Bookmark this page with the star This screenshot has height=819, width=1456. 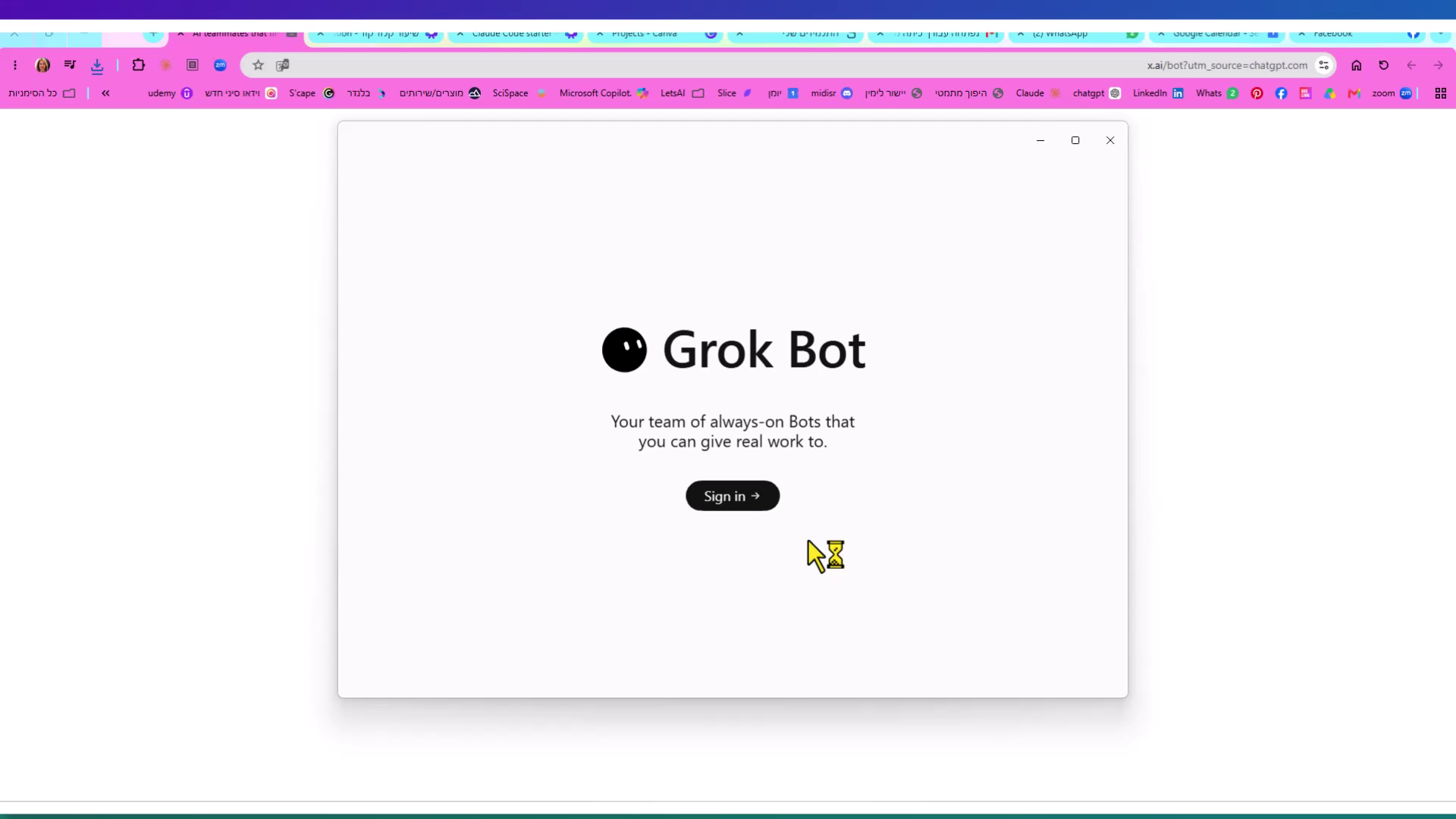click(x=258, y=65)
